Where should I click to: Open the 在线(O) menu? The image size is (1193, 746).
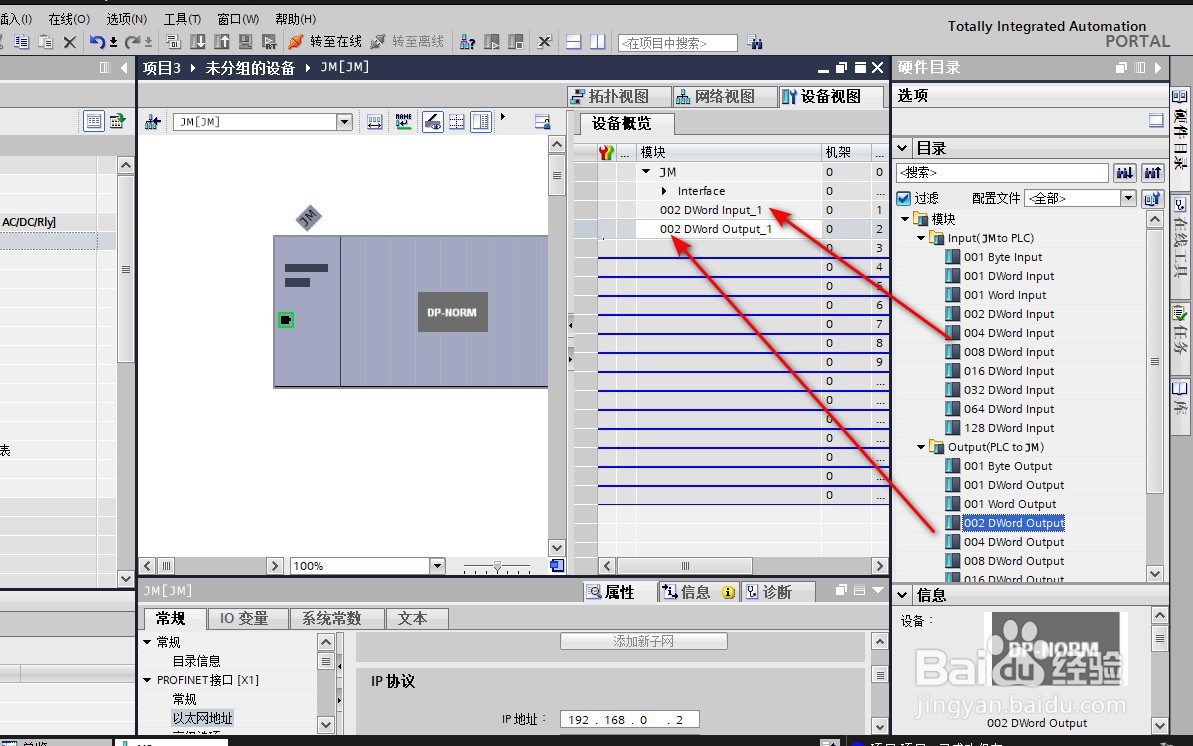pyautogui.click(x=68, y=19)
